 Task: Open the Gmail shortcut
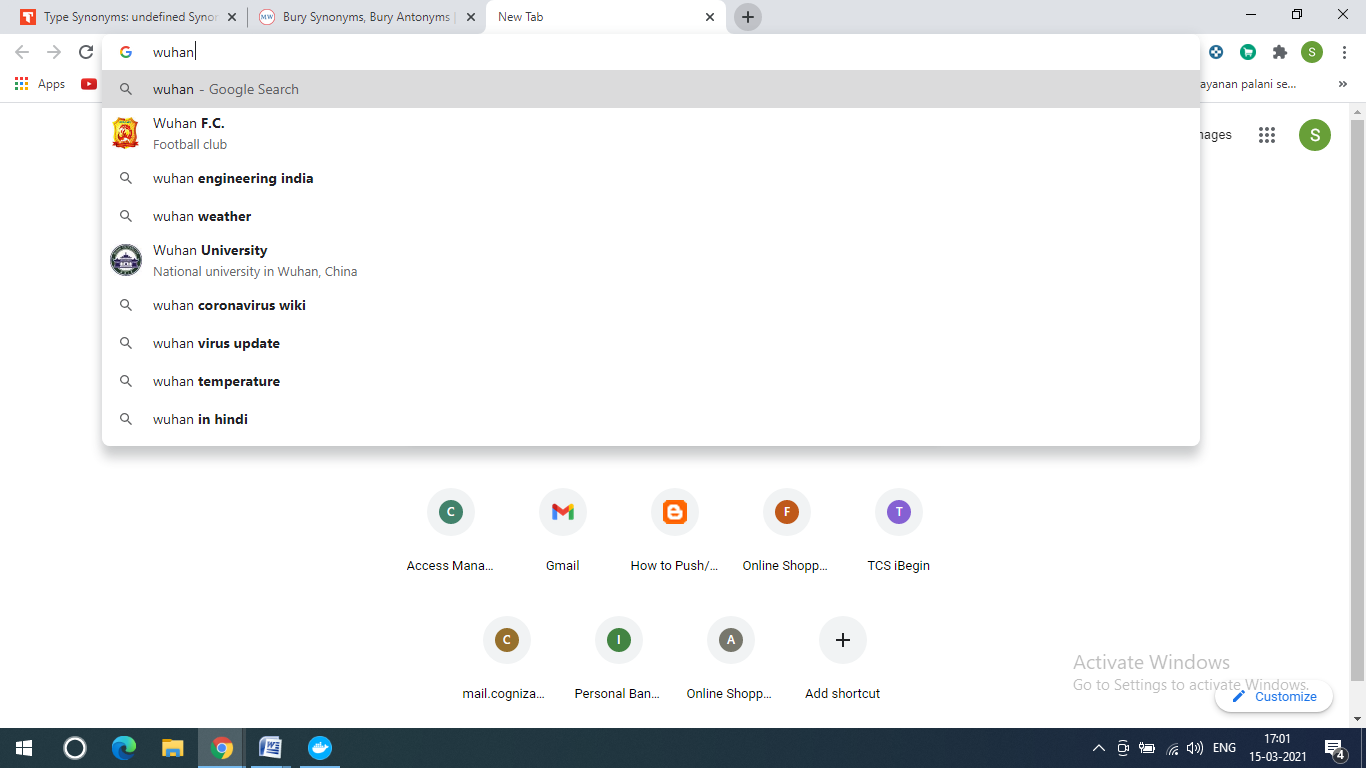point(563,531)
